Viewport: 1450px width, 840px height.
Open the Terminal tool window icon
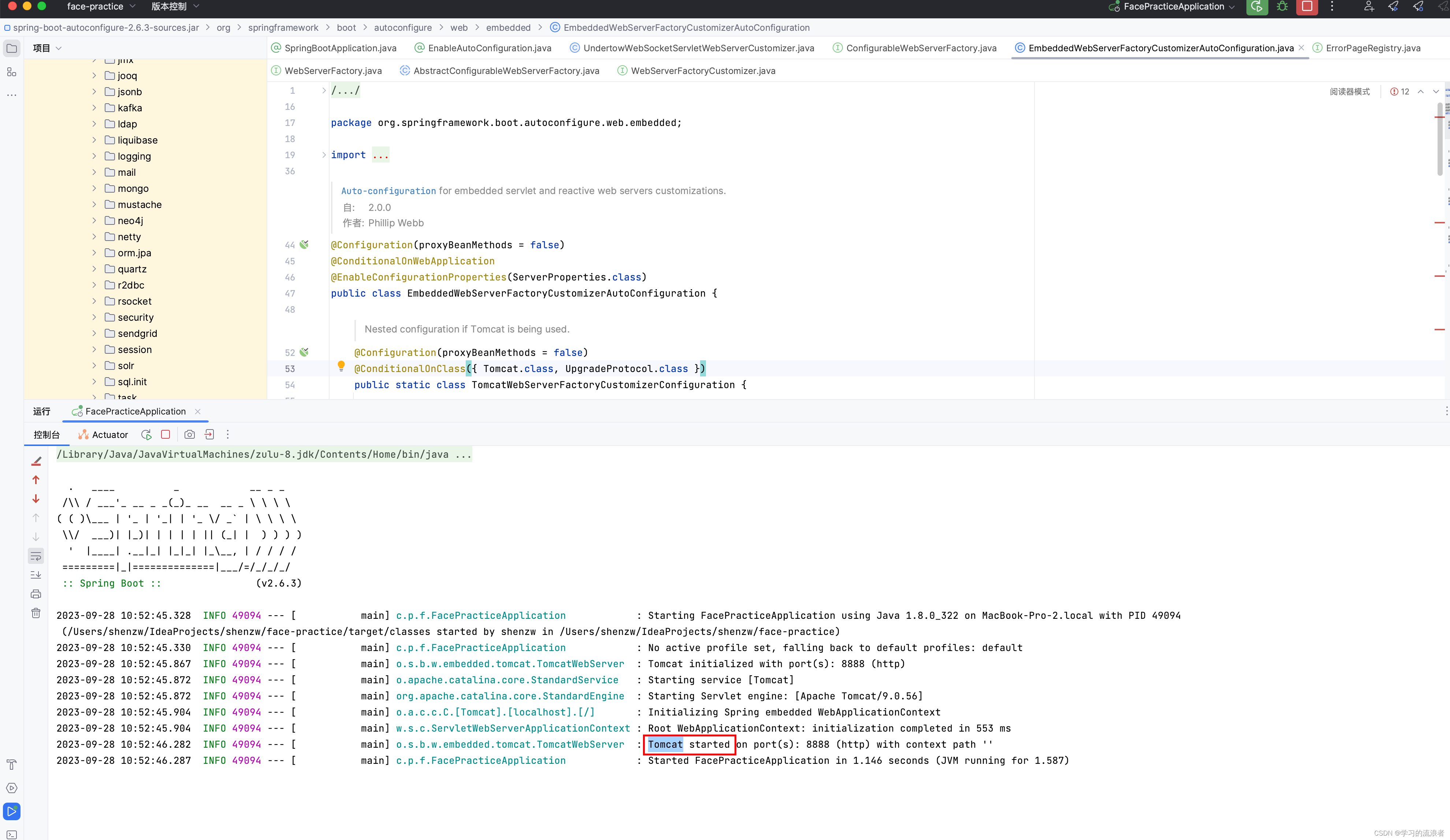(x=11, y=834)
